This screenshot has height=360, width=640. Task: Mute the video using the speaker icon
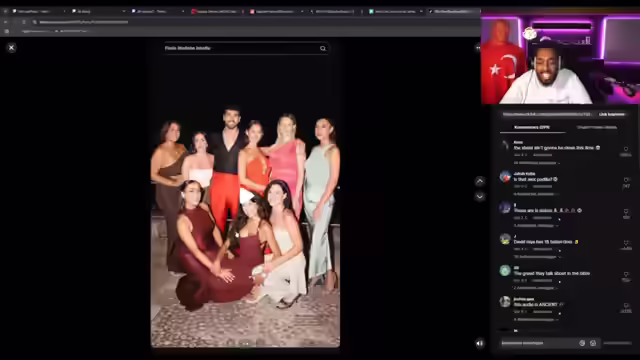pos(480,343)
